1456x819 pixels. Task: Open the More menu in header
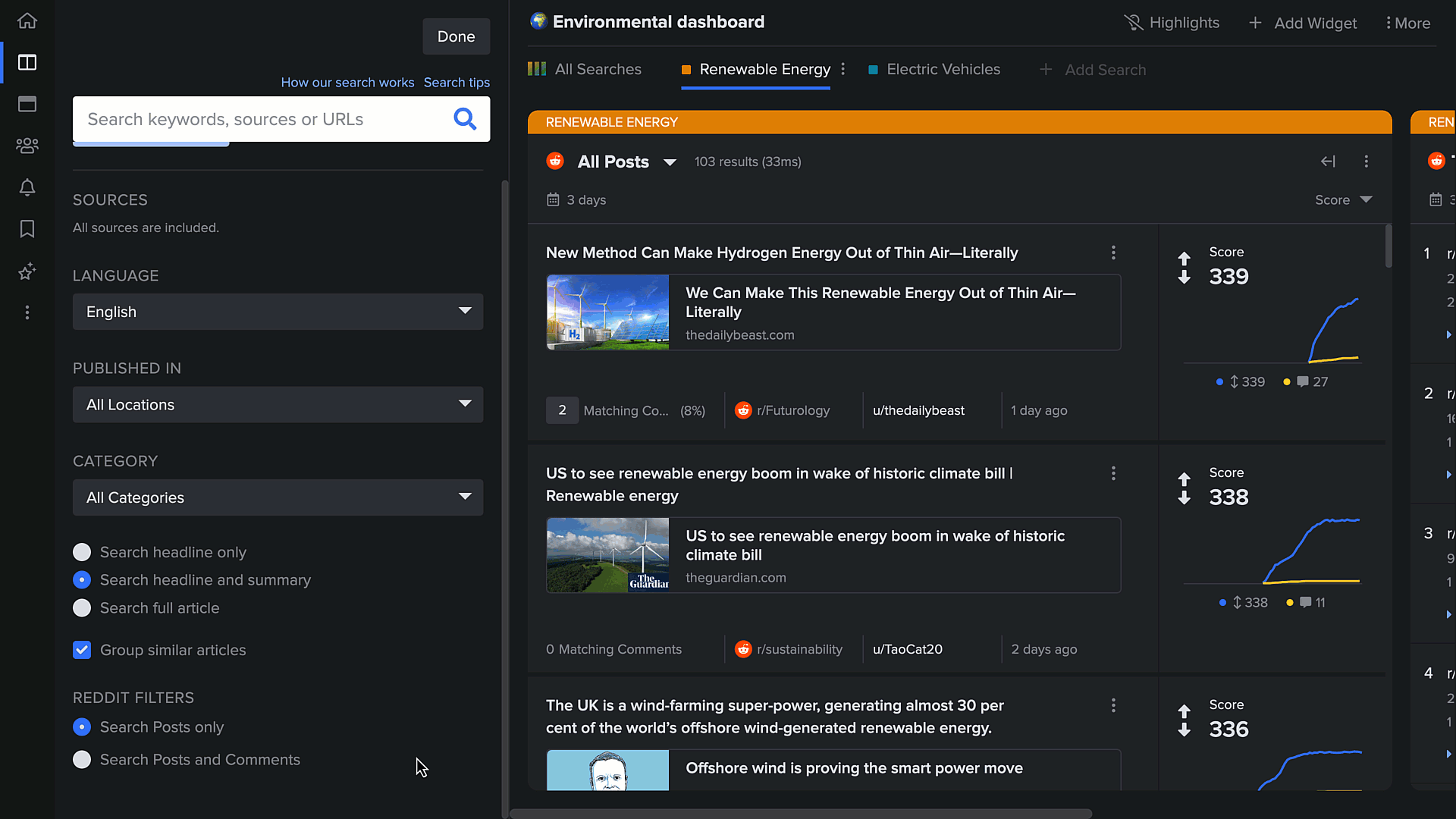click(1408, 23)
